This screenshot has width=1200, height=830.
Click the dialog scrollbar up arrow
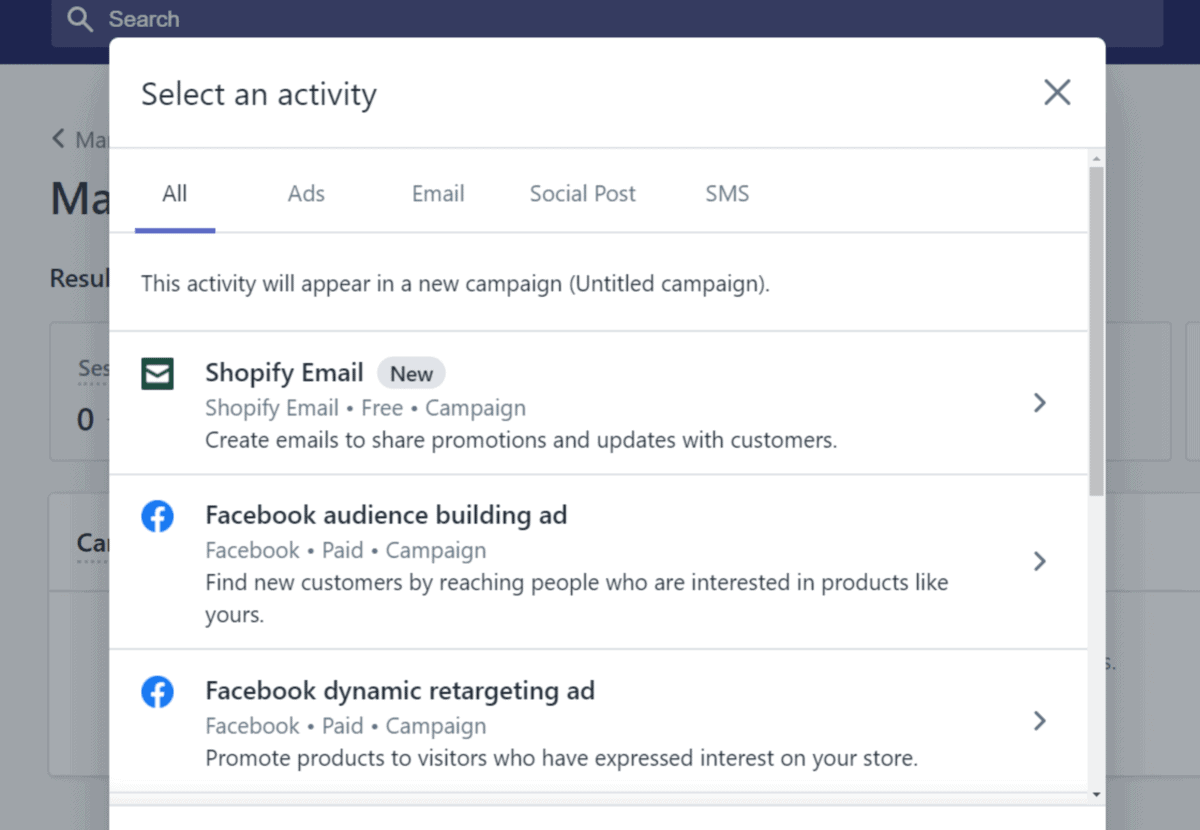(1097, 159)
